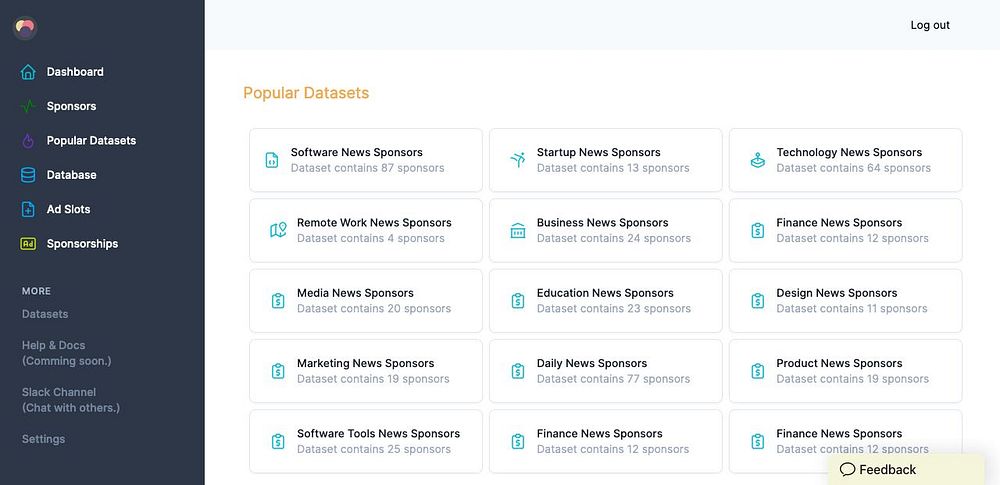The width and height of the screenshot is (1000, 485).
Task: Open the Feedback chat widget
Action: tap(878, 469)
